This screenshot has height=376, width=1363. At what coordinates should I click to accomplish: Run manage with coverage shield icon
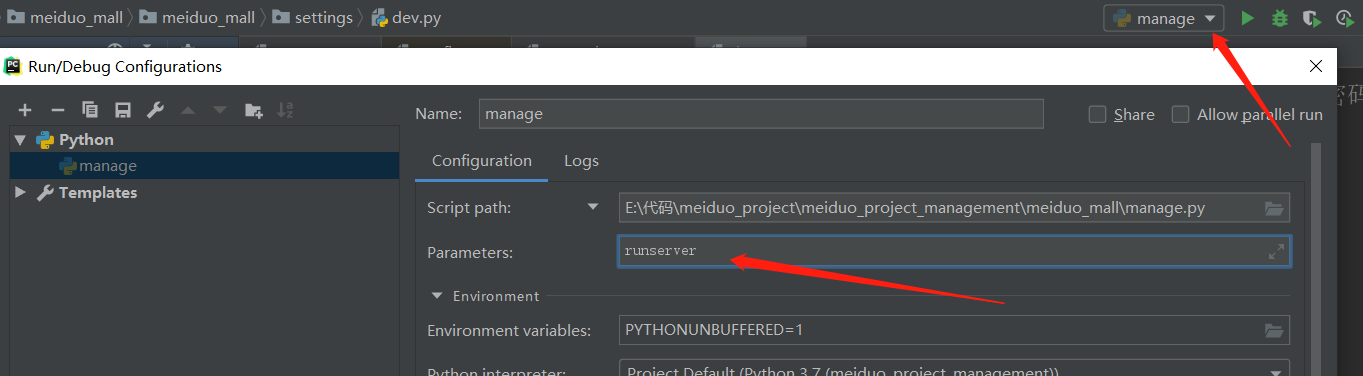point(1311,18)
